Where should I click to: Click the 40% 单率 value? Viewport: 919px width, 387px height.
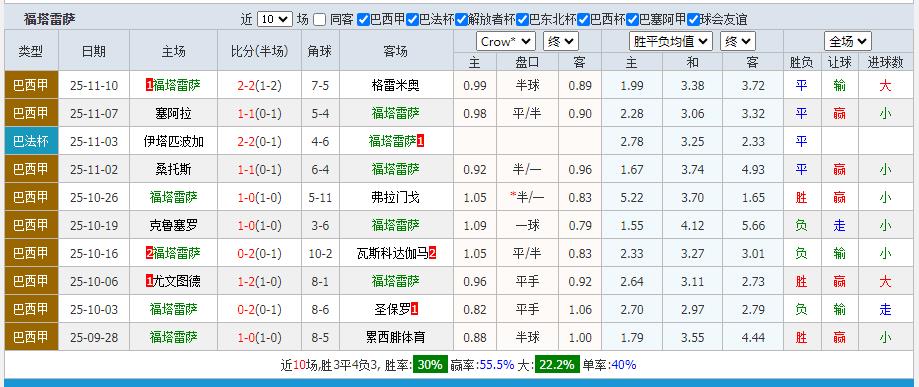(623, 365)
